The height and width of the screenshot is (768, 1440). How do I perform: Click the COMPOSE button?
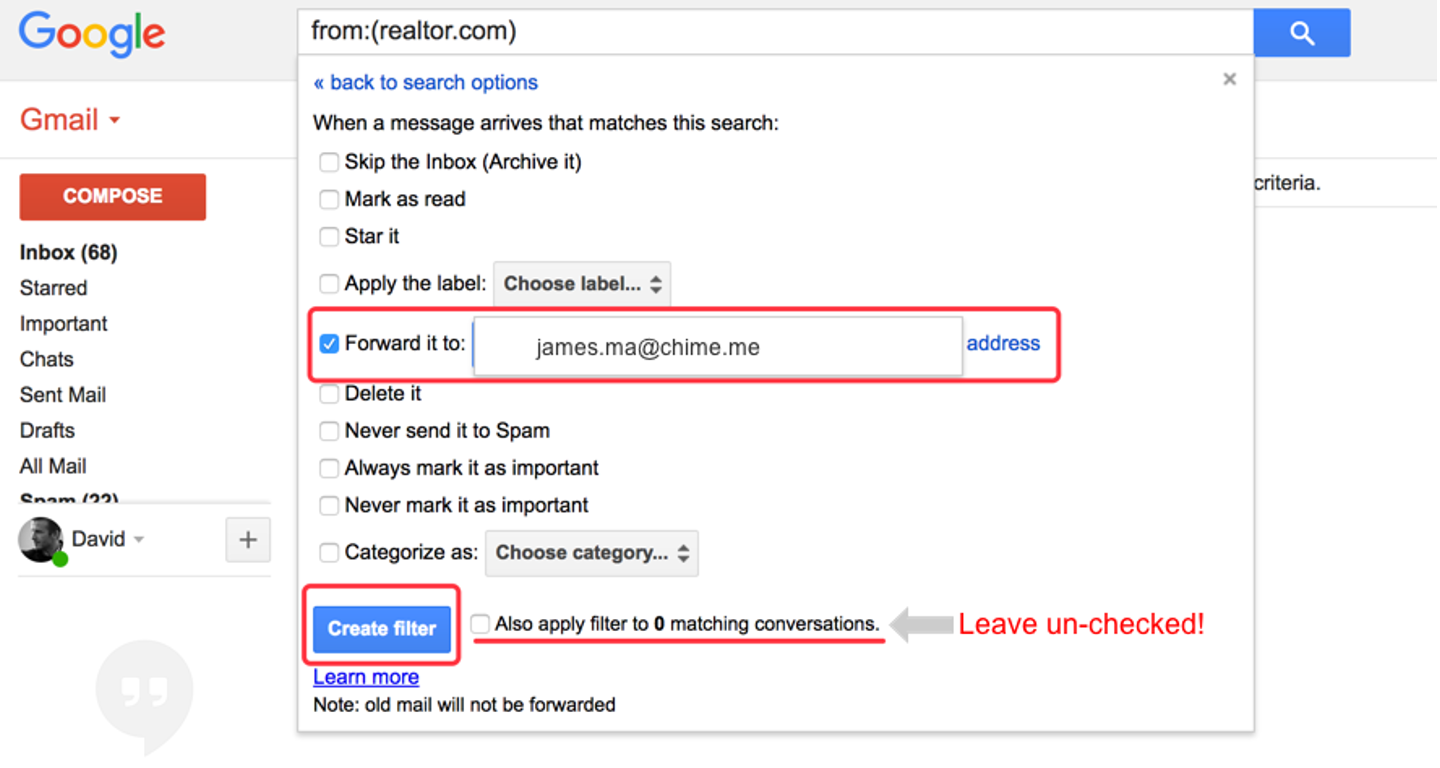(x=112, y=197)
